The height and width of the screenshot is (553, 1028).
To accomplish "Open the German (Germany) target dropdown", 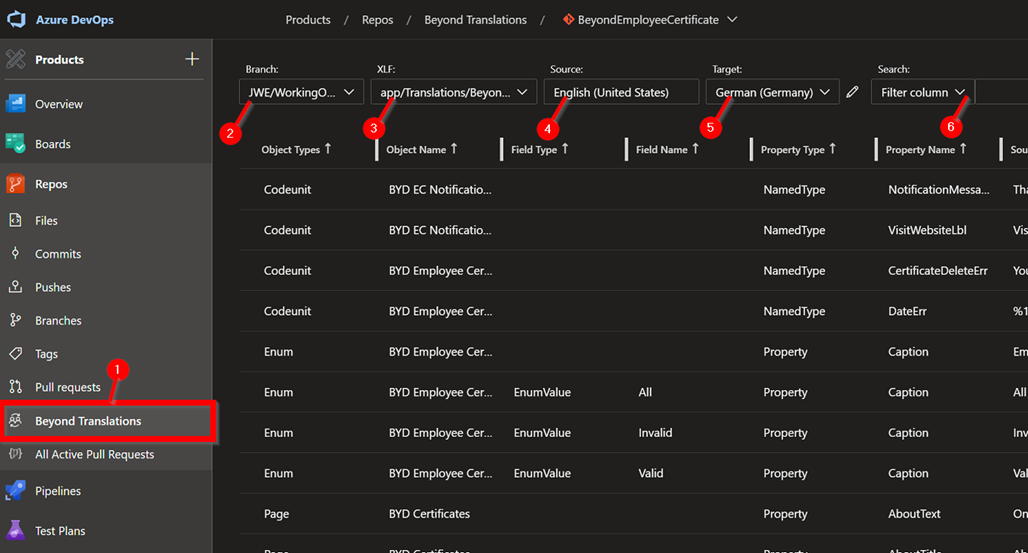I will pos(773,92).
